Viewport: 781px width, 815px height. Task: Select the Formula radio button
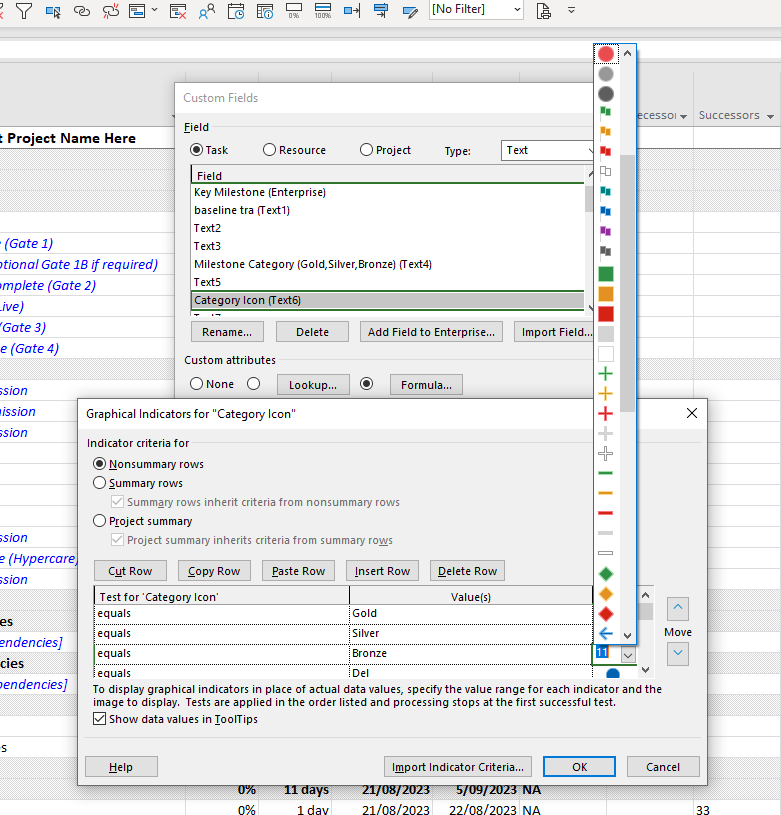(366, 384)
